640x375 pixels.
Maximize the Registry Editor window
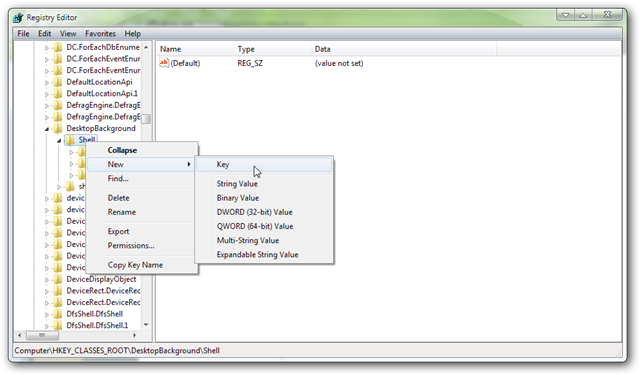pyautogui.click(x=583, y=15)
